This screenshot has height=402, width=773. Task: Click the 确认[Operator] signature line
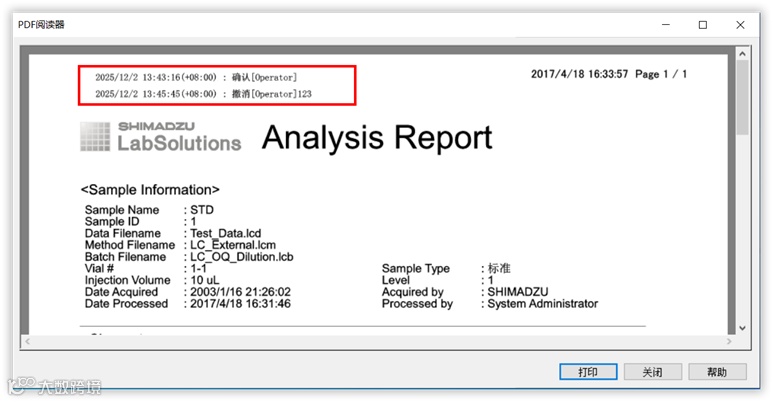(196, 77)
